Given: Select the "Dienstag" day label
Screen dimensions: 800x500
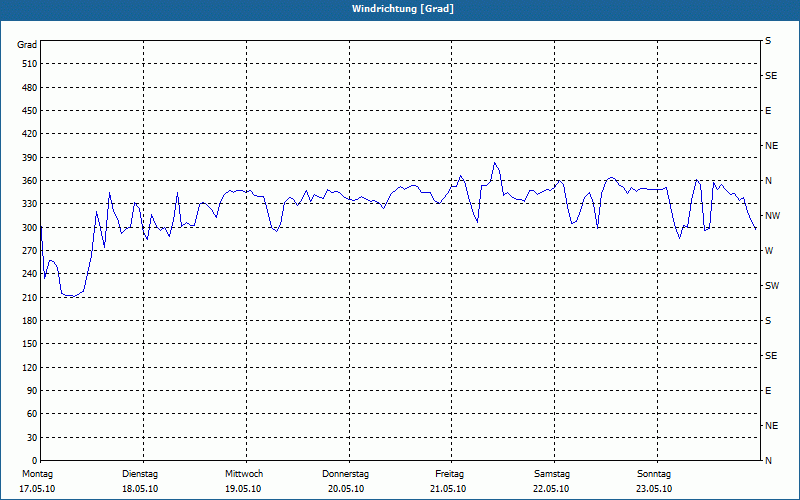Looking at the screenshot, I should pyautogui.click(x=140, y=474).
